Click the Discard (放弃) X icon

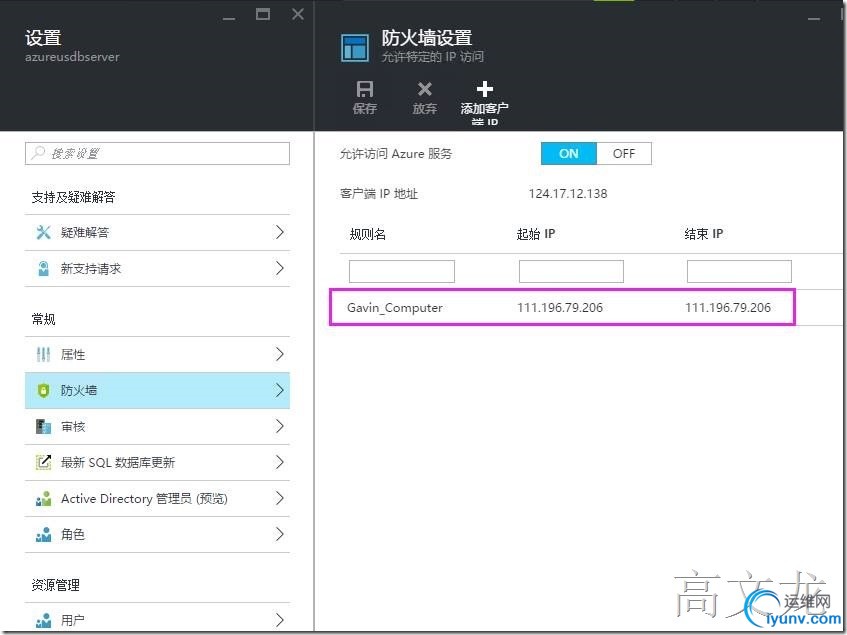click(425, 89)
